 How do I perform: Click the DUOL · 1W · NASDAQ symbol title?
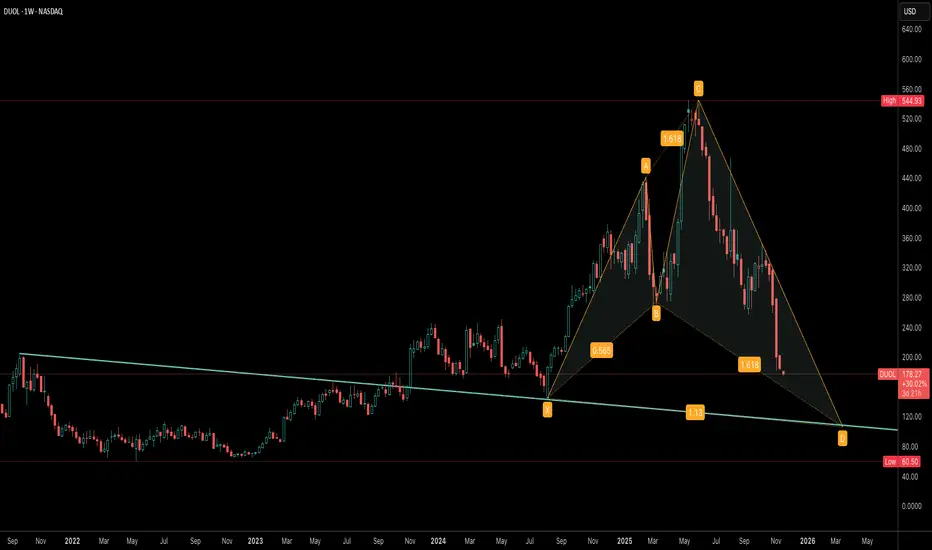[x=33, y=11]
